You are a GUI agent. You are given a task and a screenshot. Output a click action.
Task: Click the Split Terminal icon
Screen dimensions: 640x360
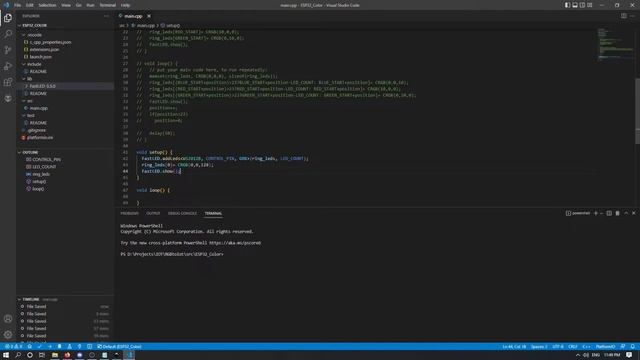(x=609, y=213)
